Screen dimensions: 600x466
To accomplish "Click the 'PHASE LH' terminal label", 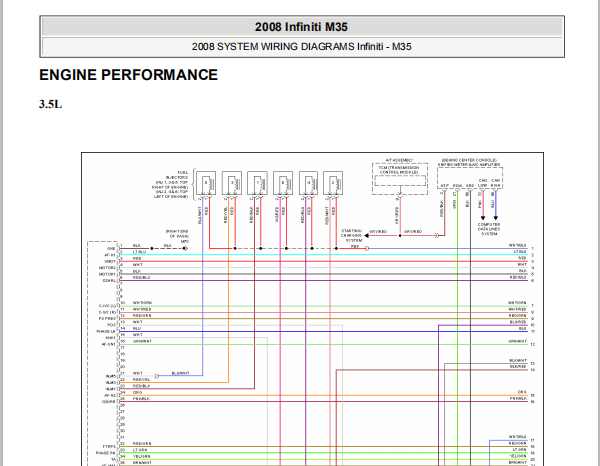I will point(106,332).
